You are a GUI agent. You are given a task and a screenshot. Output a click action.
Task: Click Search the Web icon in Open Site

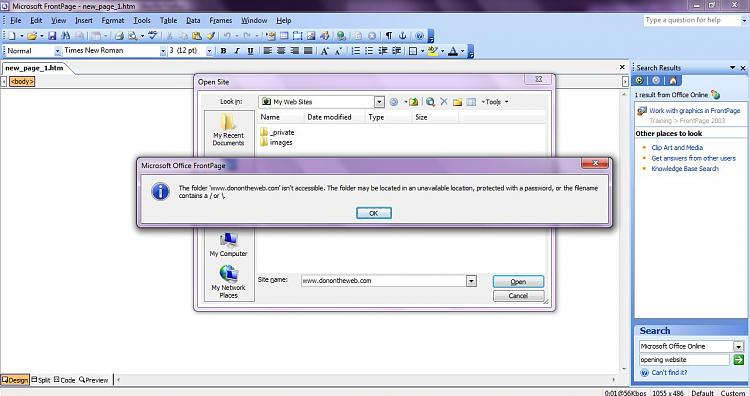pos(430,102)
